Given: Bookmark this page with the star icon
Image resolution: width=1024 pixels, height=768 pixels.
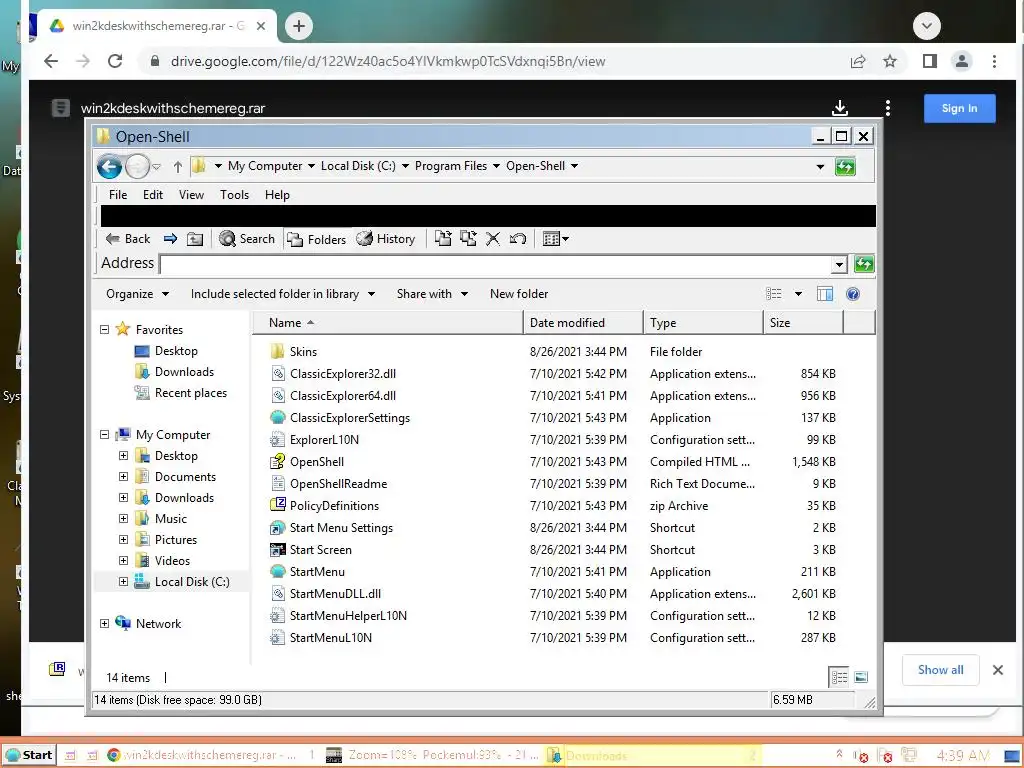Looking at the screenshot, I should [x=889, y=61].
